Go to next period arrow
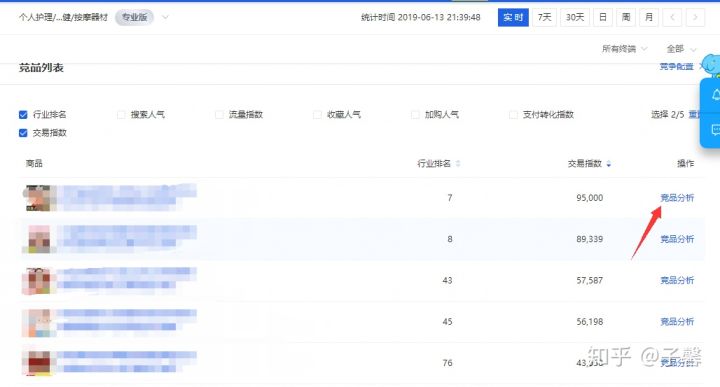Viewport: 720px width, 387px height. [695, 17]
